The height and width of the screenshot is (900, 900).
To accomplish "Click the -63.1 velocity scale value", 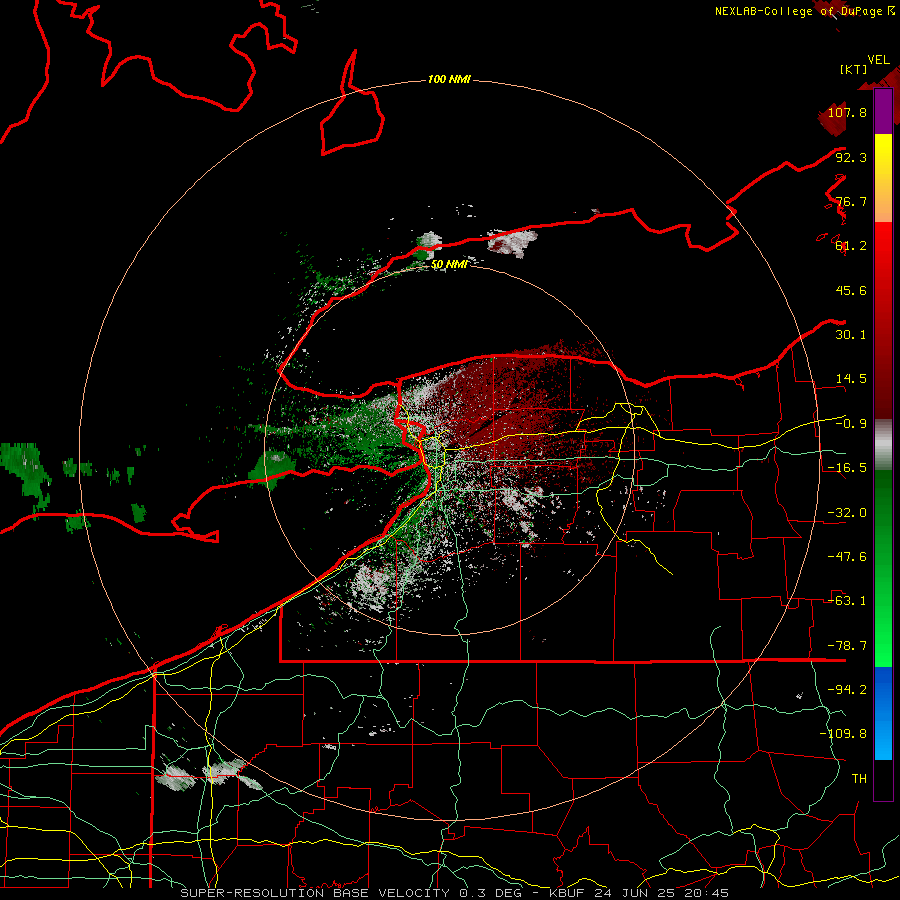I will tap(847, 600).
